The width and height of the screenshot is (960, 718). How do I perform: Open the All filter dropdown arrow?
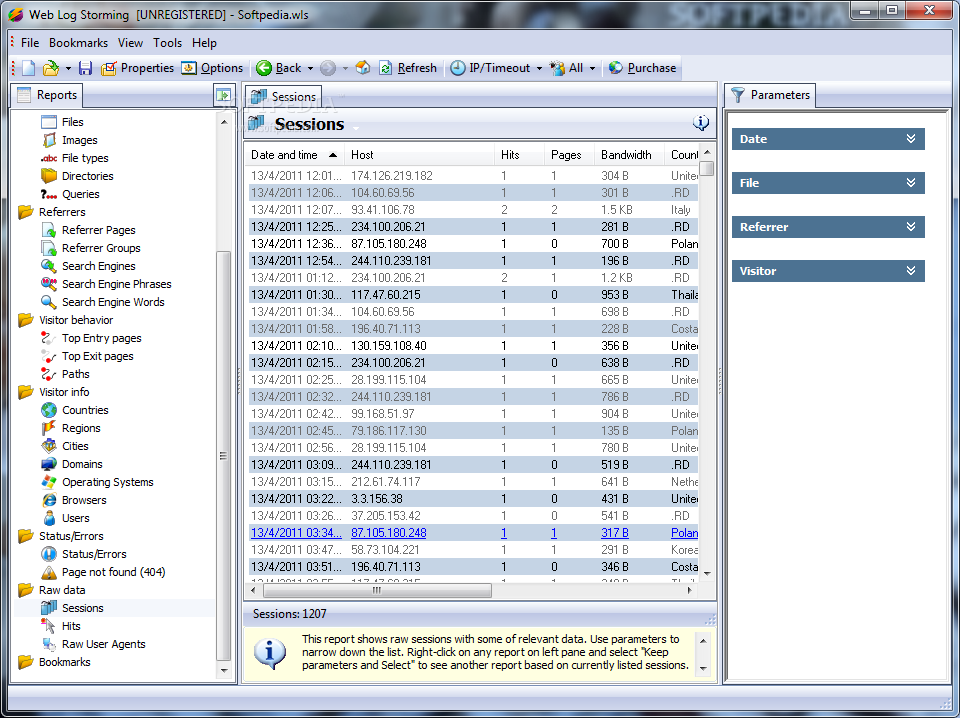[592, 68]
